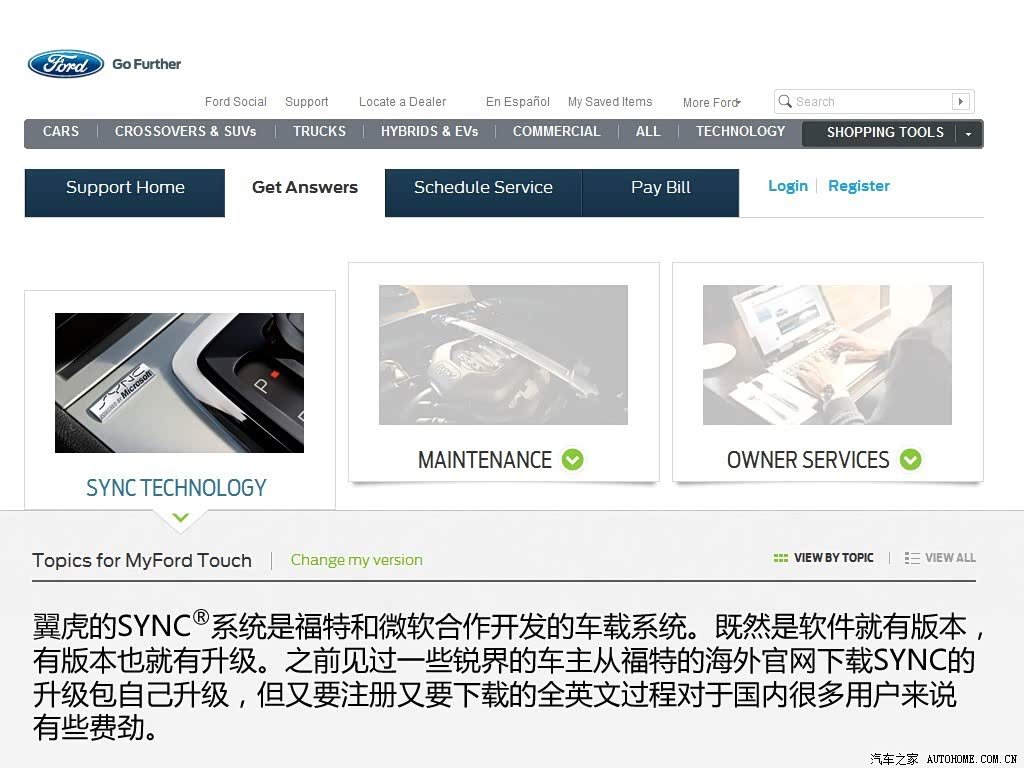This screenshot has height=768, width=1024.
Task: Click the View by Topic grid icon
Action: 780,558
